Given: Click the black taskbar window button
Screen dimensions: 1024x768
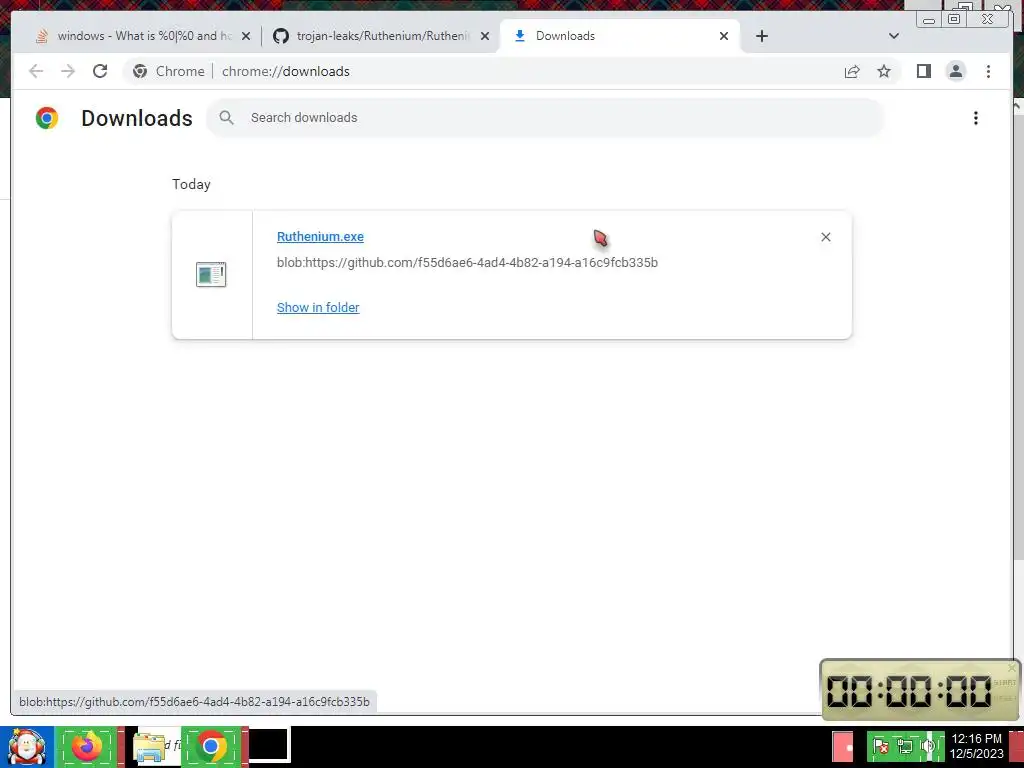Looking at the screenshot, I should (x=269, y=745).
